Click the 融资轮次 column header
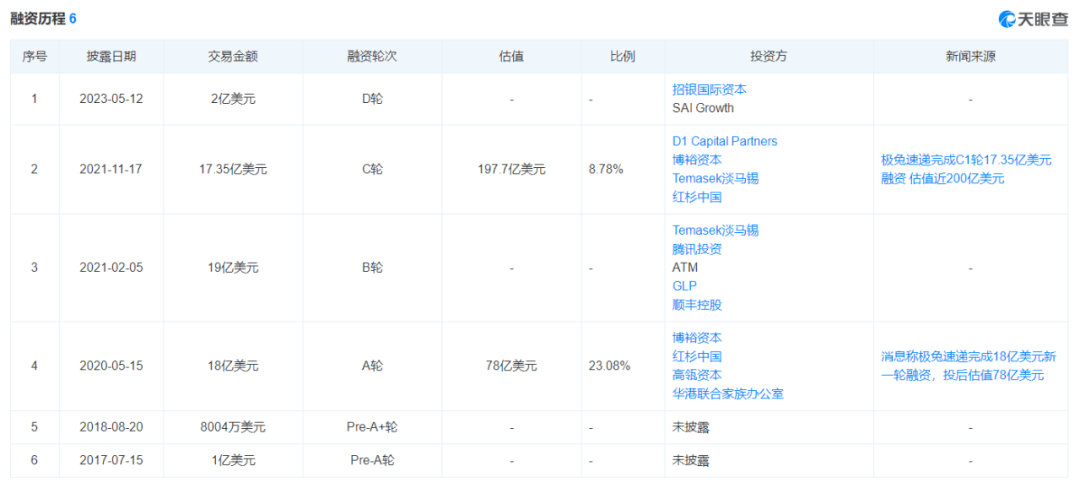This screenshot has width=1080, height=488. point(372,57)
